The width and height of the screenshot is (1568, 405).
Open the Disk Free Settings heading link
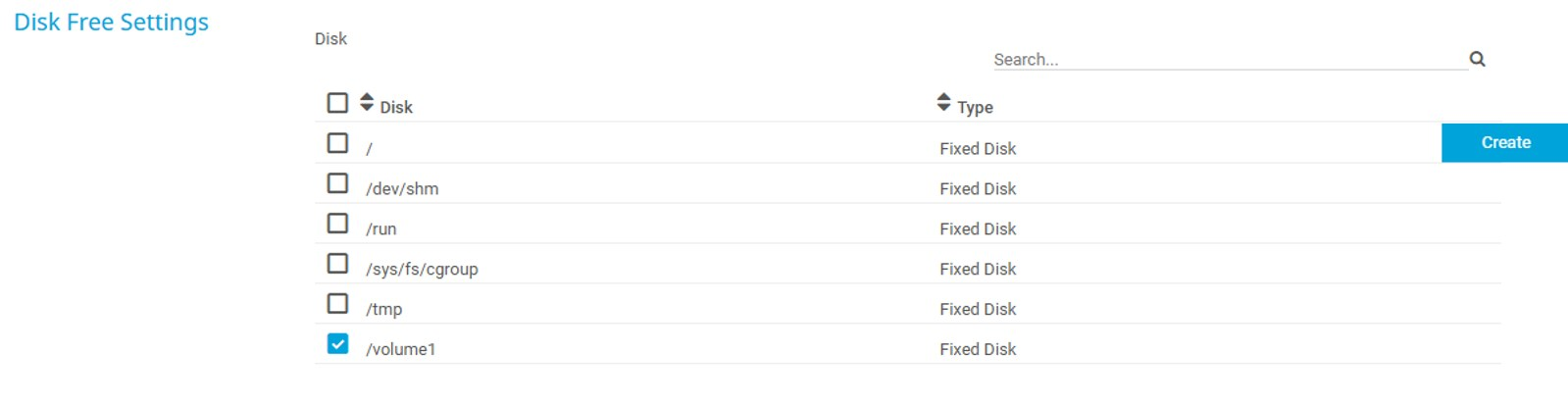111,22
